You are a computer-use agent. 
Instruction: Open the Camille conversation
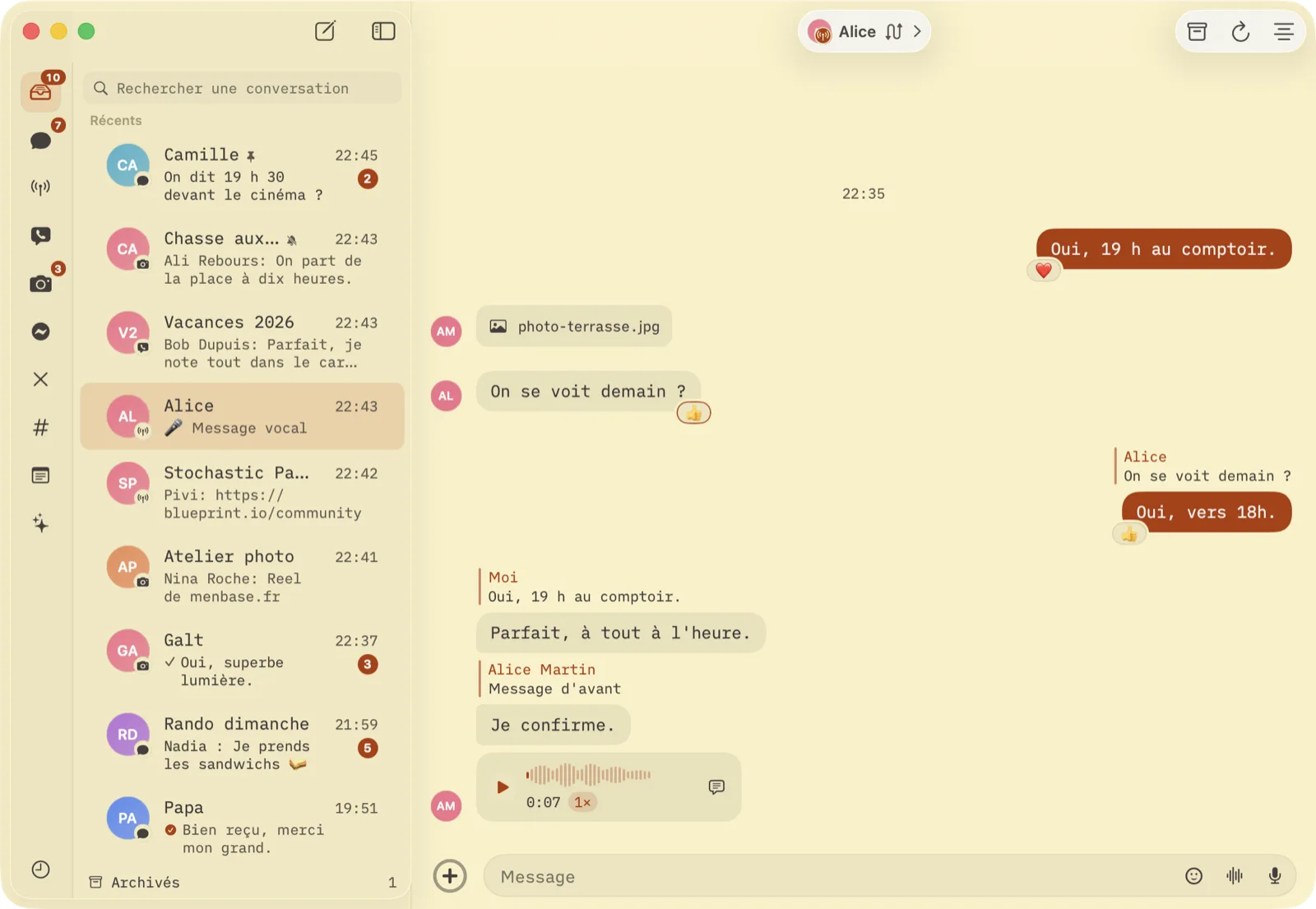[243, 174]
